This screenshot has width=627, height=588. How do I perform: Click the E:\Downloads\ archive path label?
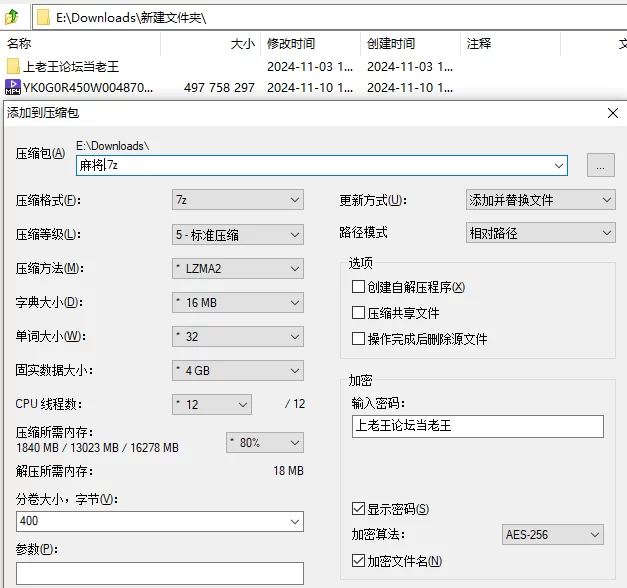coord(113,146)
